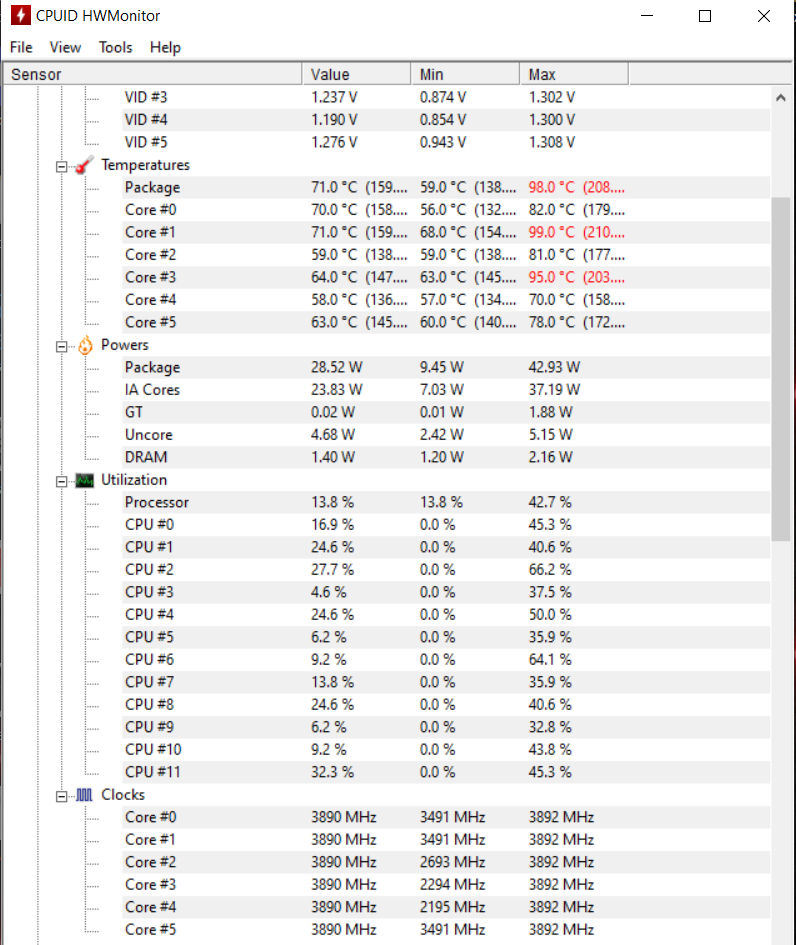Image resolution: width=796 pixels, height=945 pixels.
Task: Open the View menu
Action: [x=65, y=47]
